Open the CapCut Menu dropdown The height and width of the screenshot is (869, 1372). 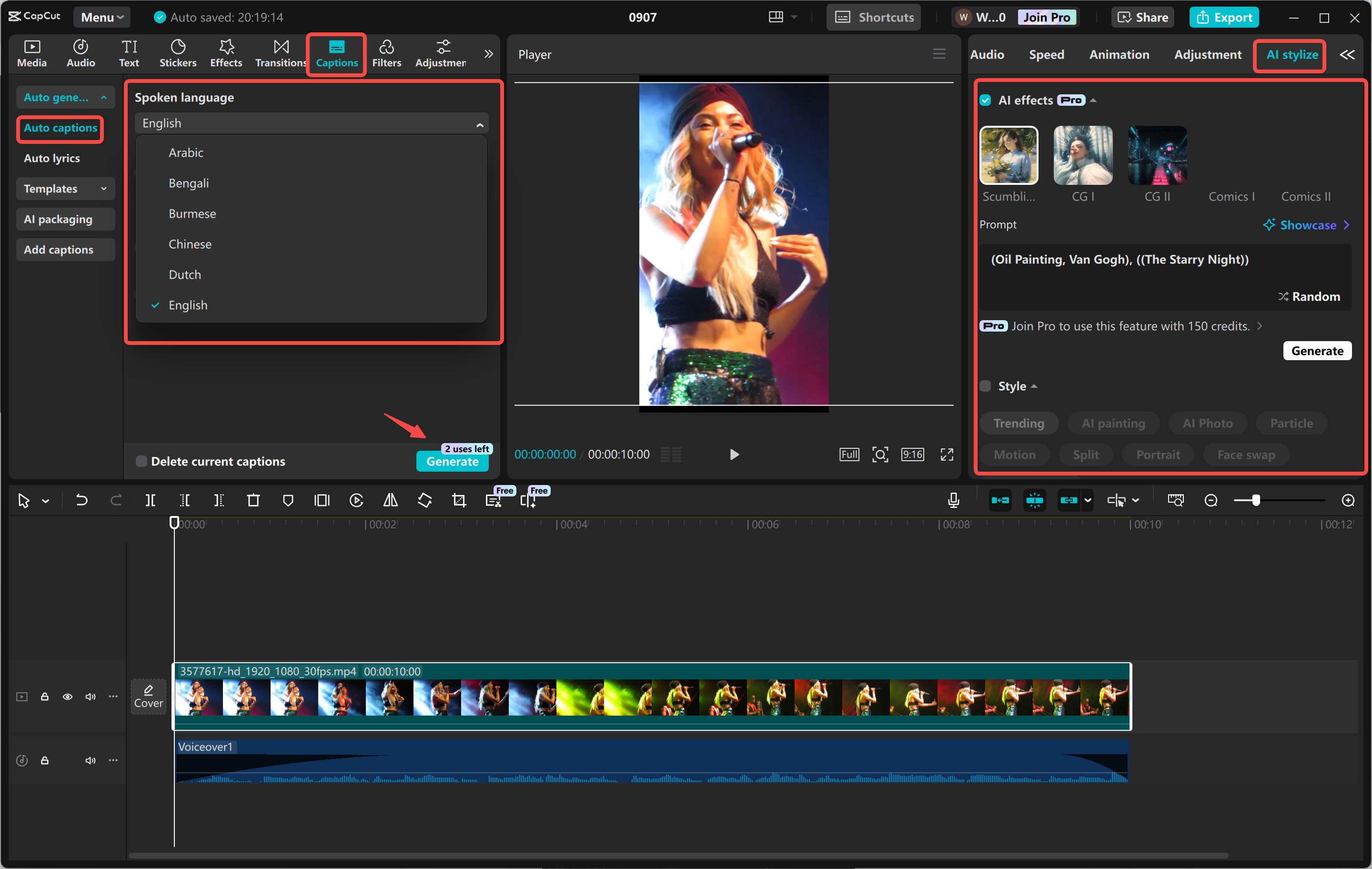[x=102, y=17]
